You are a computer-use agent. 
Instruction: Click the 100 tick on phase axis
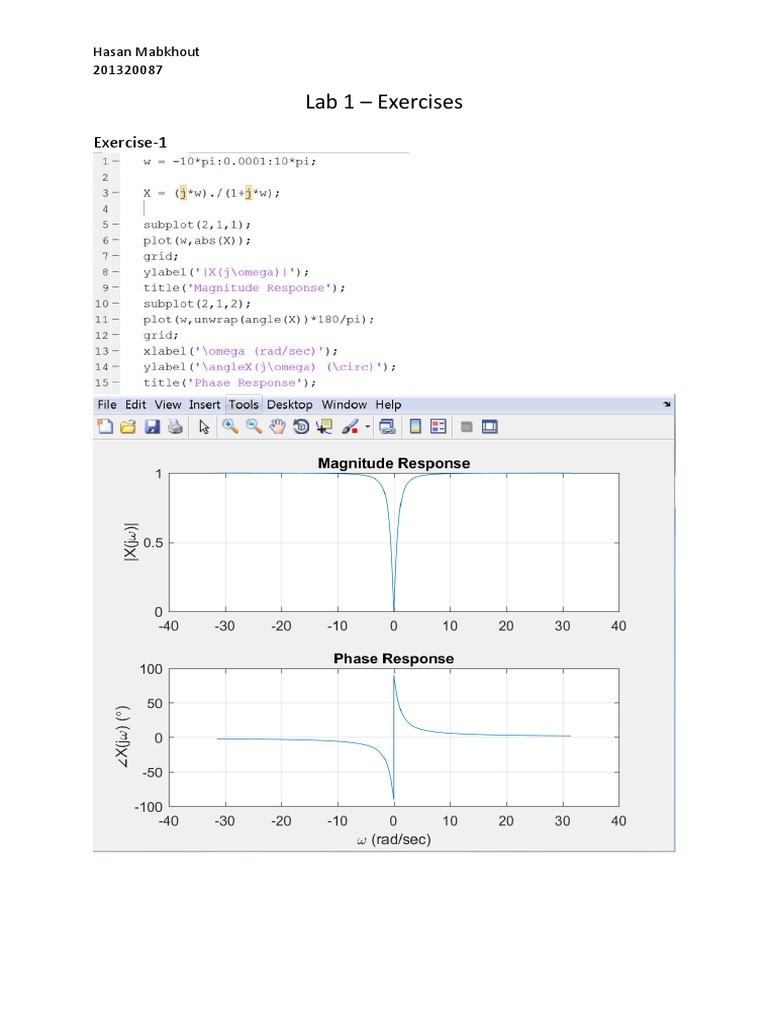pyautogui.click(x=151, y=669)
